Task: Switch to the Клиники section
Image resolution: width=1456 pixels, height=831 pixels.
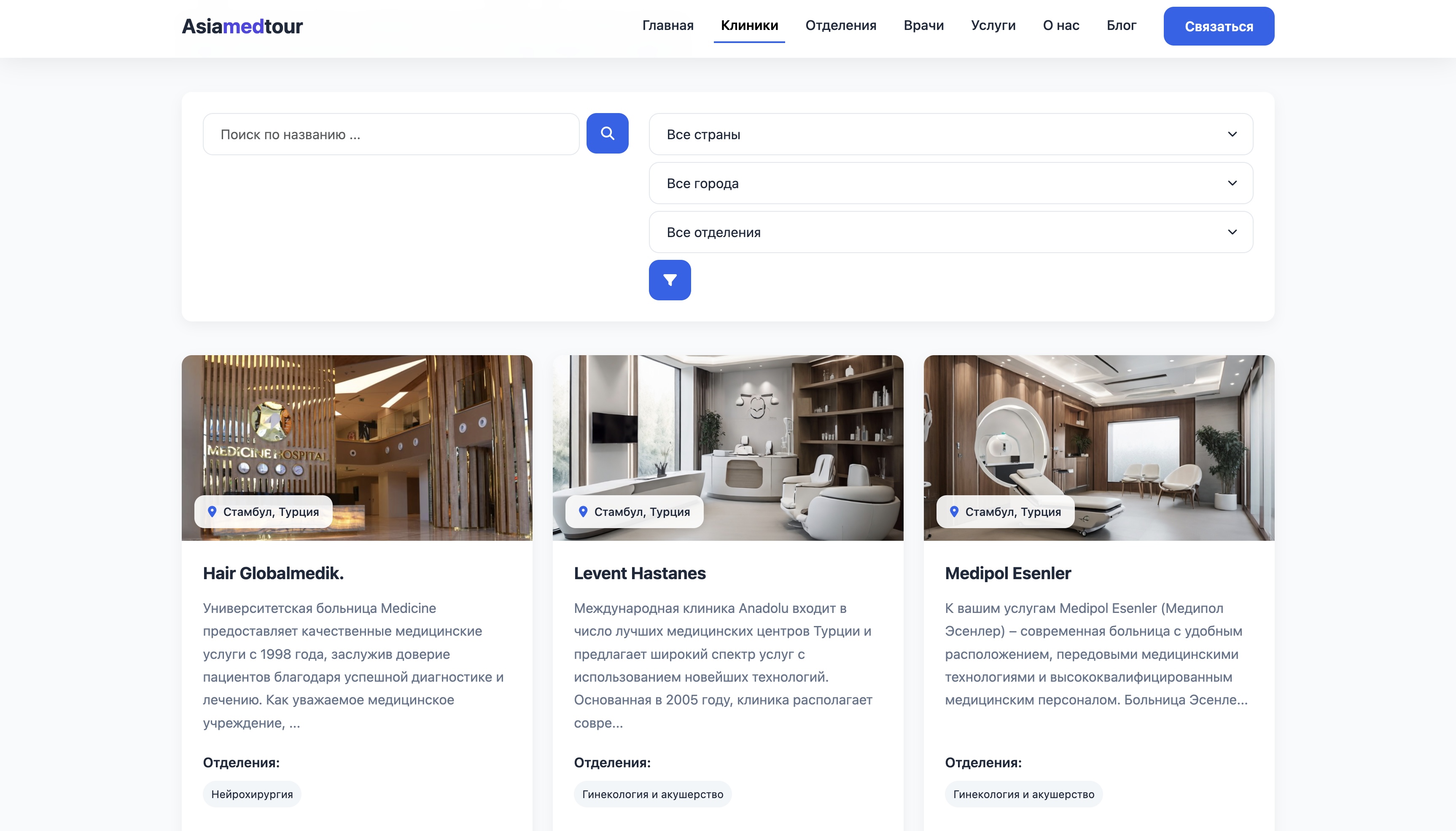Action: point(748,25)
